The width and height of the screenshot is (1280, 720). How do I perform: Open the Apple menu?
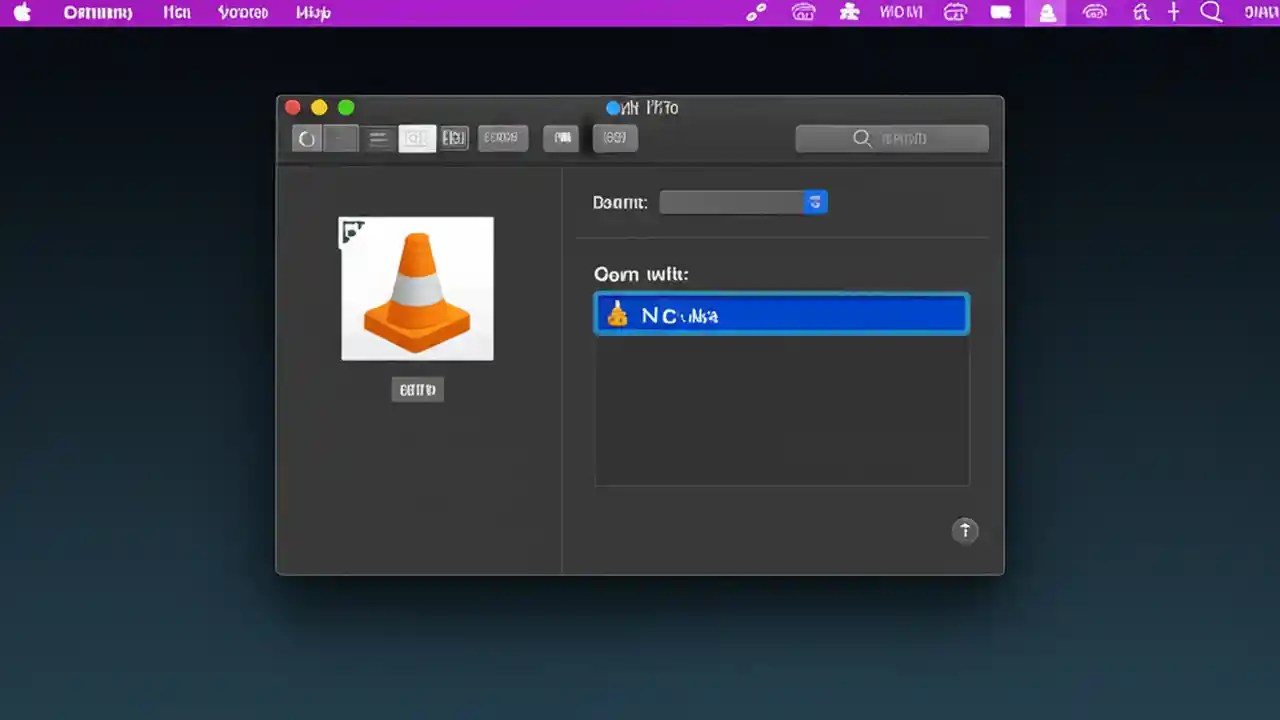click(x=21, y=12)
